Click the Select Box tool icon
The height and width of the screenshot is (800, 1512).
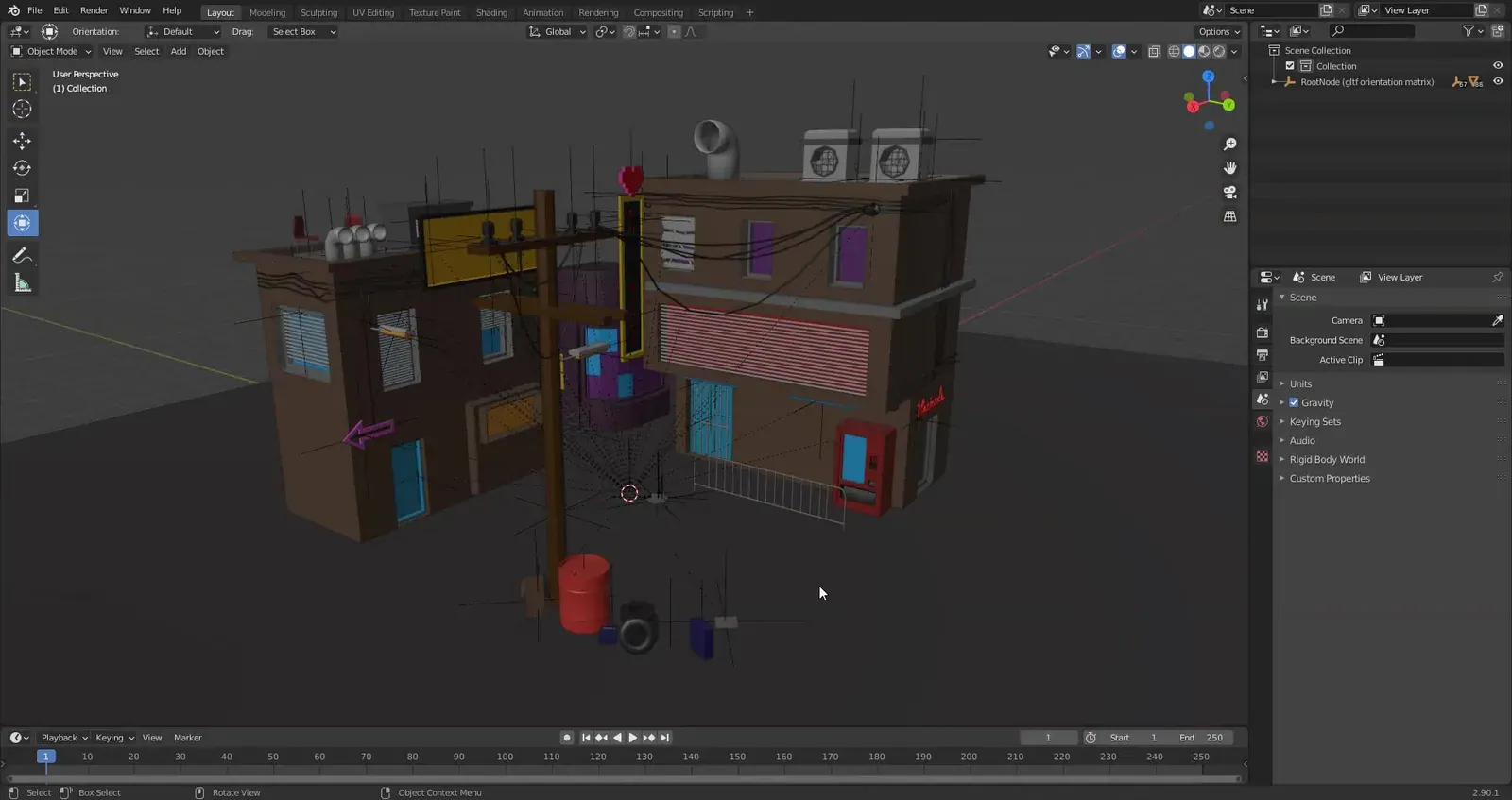tap(22, 82)
